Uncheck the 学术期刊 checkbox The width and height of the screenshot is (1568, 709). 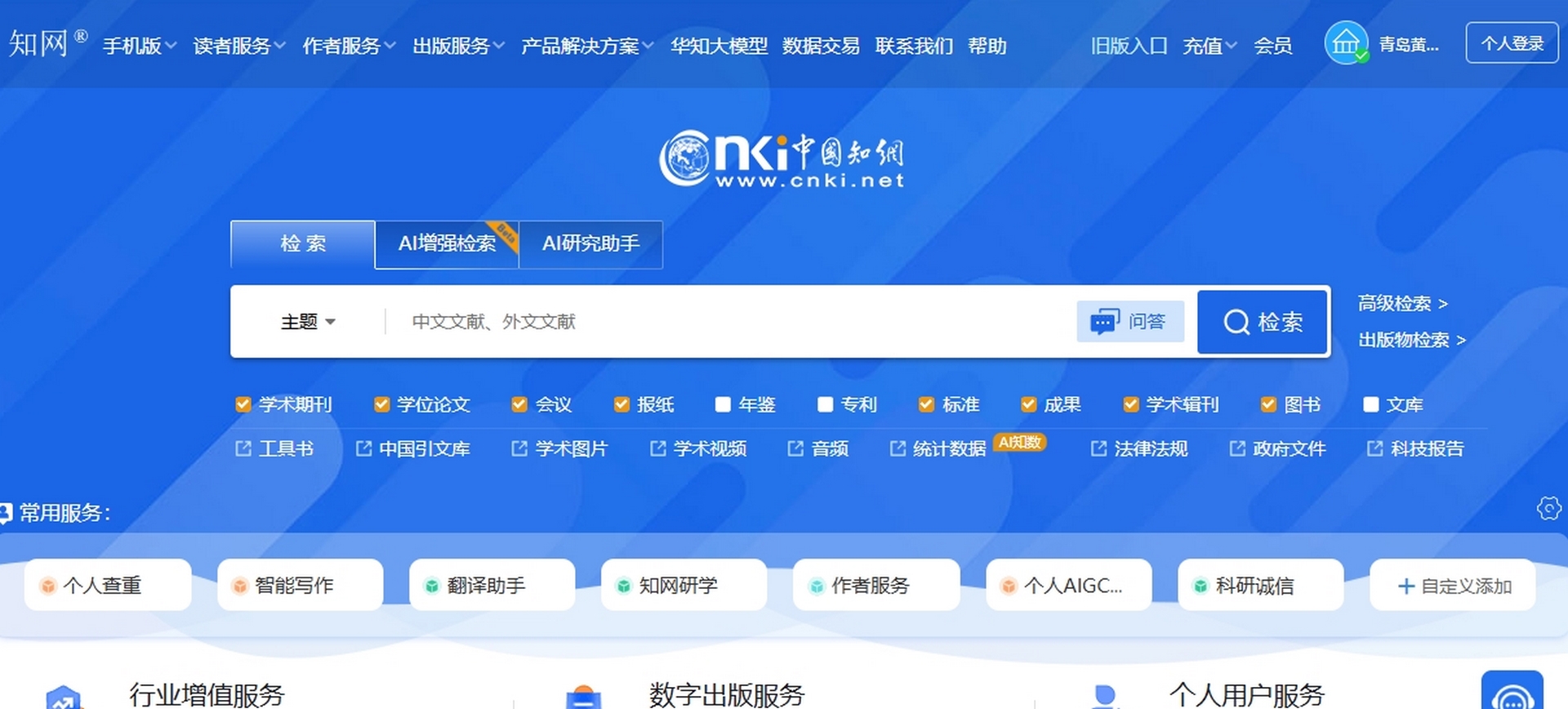coord(243,404)
